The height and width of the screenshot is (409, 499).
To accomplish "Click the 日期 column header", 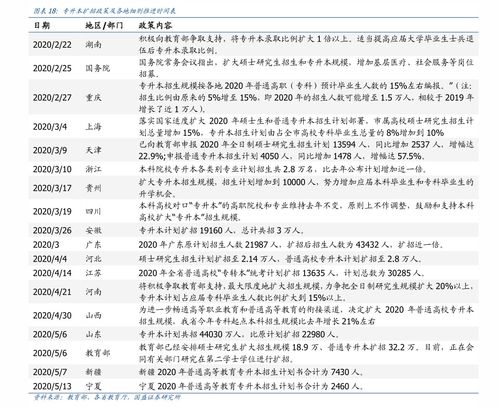I will [x=42, y=25].
